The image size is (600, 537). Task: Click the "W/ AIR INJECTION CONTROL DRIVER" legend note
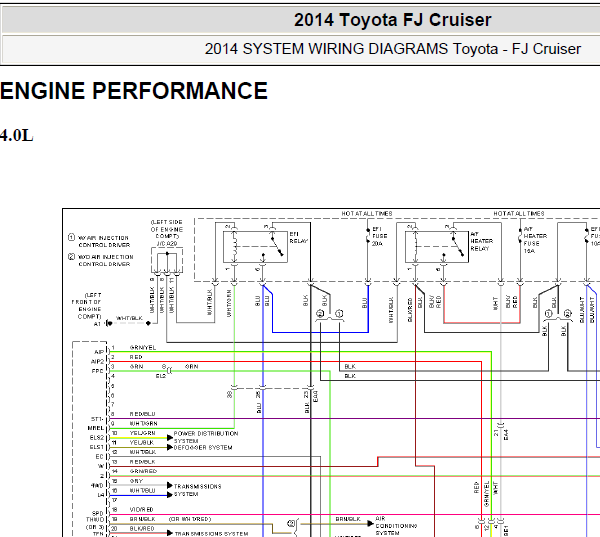(x=104, y=242)
